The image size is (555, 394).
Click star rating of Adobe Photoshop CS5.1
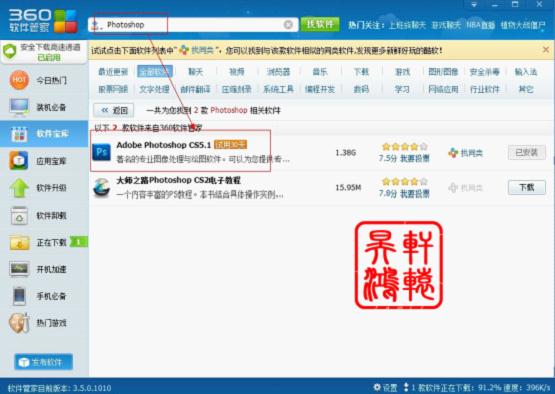[x=405, y=147]
